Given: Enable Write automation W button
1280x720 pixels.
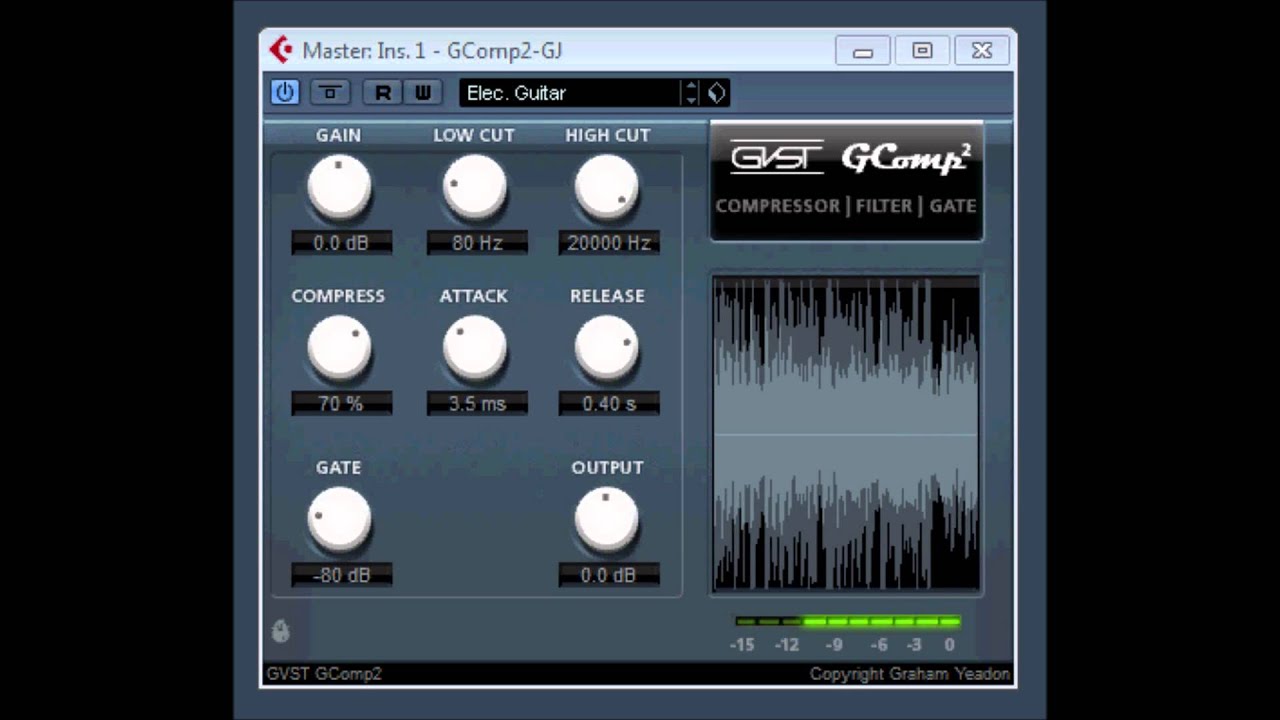Looking at the screenshot, I should [423, 93].
